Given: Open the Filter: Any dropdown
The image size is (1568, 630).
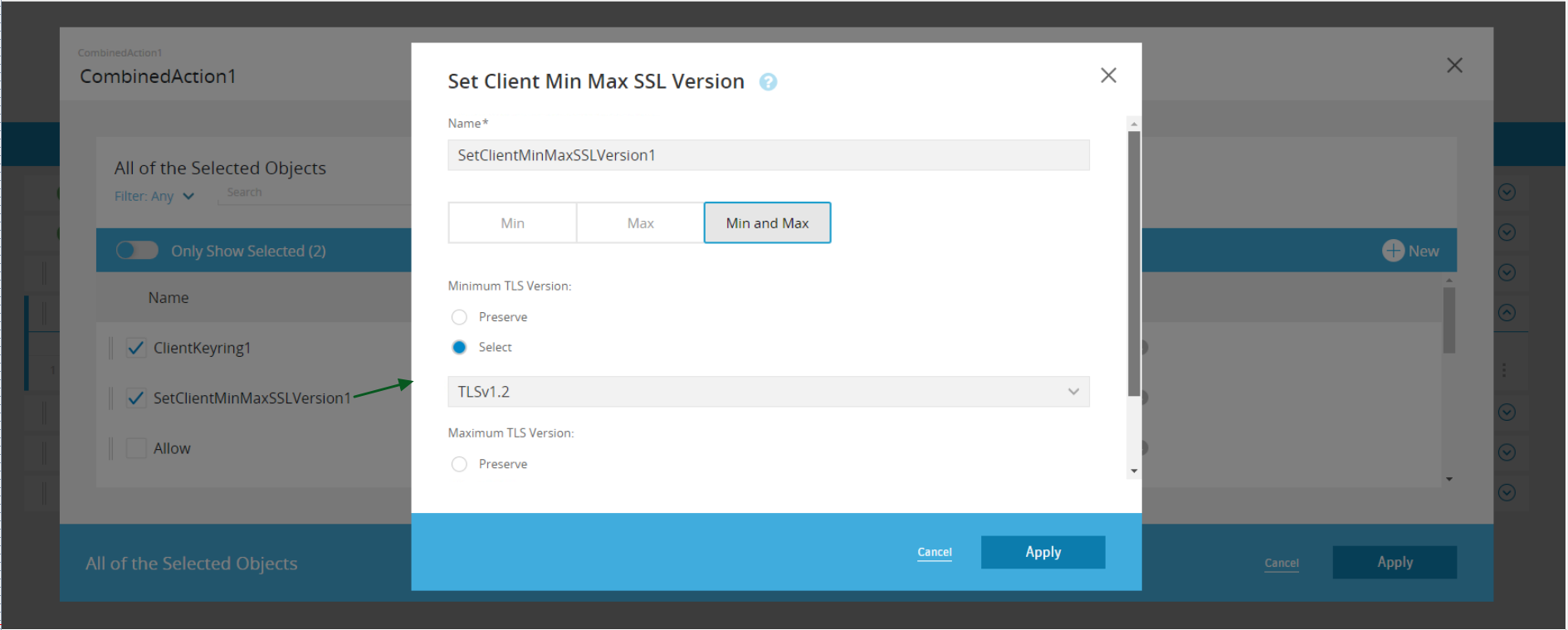Looking at the screenshot, I should click(x=154, y=197).
